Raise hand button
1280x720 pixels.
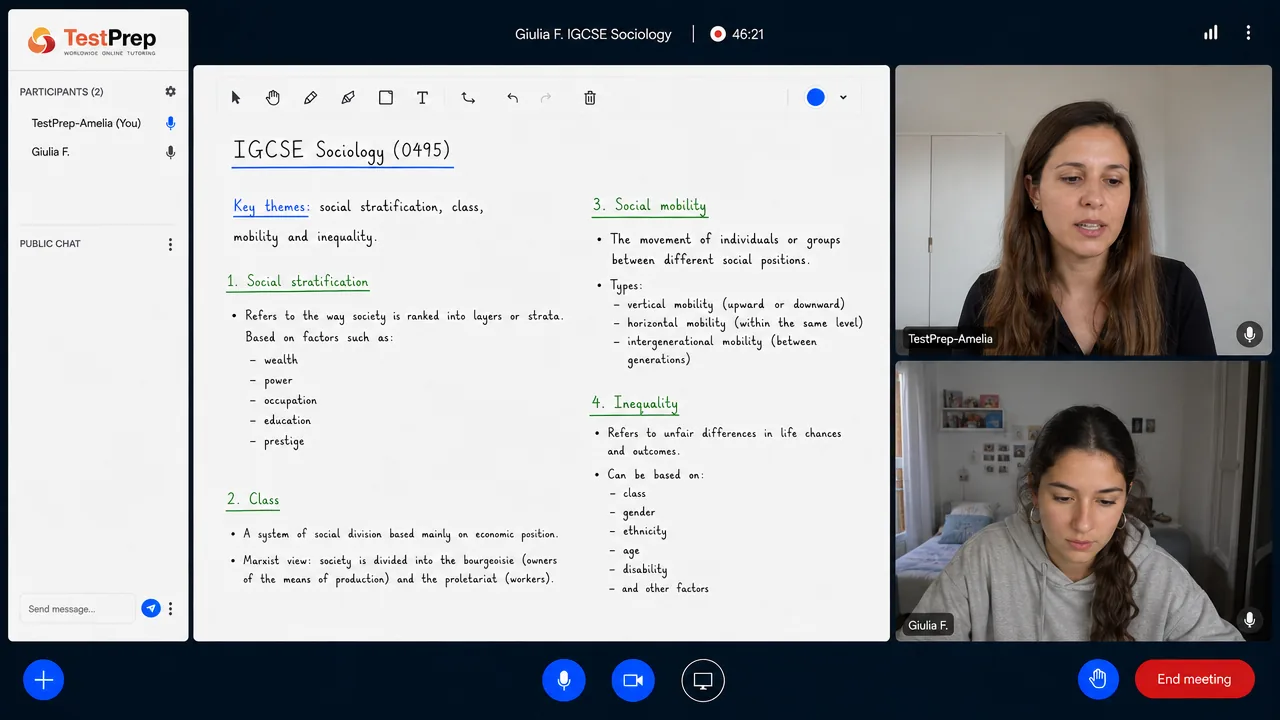pos(1098,679)
